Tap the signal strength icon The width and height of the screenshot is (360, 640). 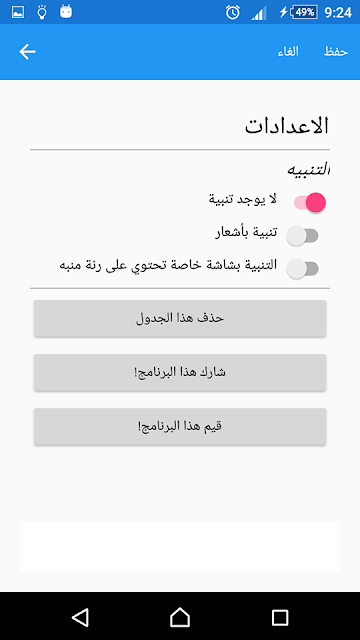tap(259, 13)
